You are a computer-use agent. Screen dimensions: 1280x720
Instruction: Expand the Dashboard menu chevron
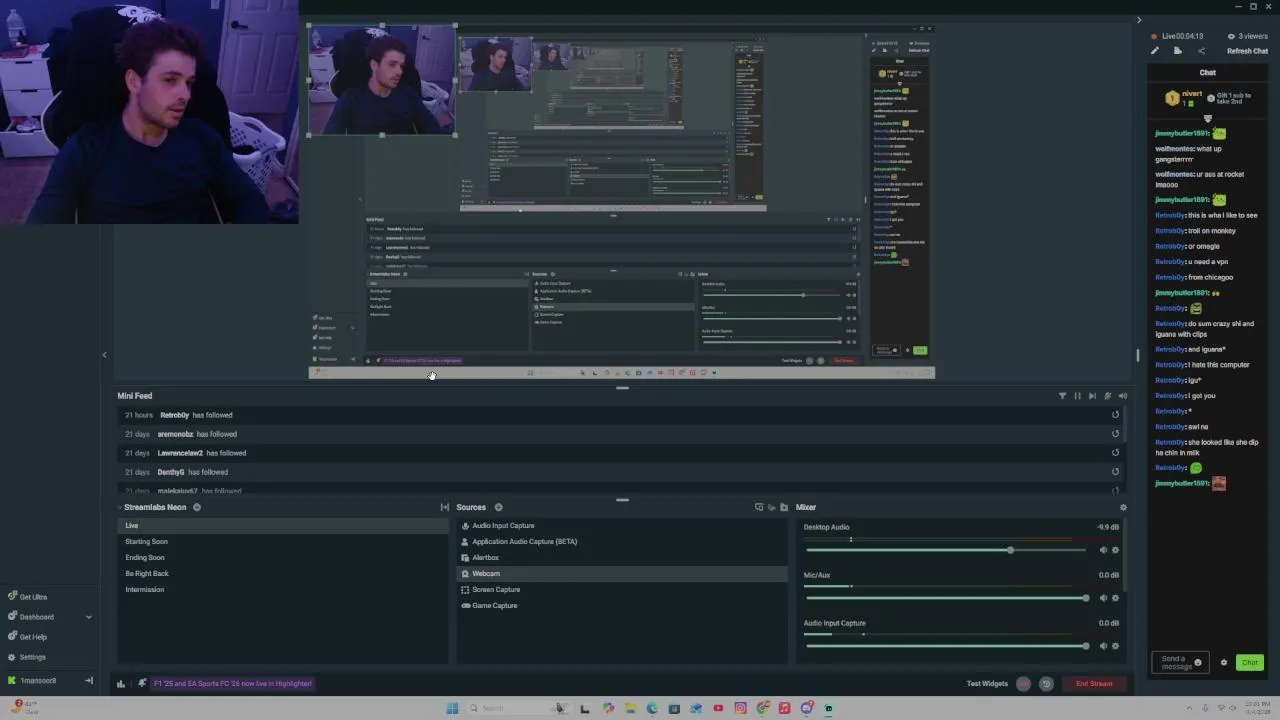pos(88,617)
